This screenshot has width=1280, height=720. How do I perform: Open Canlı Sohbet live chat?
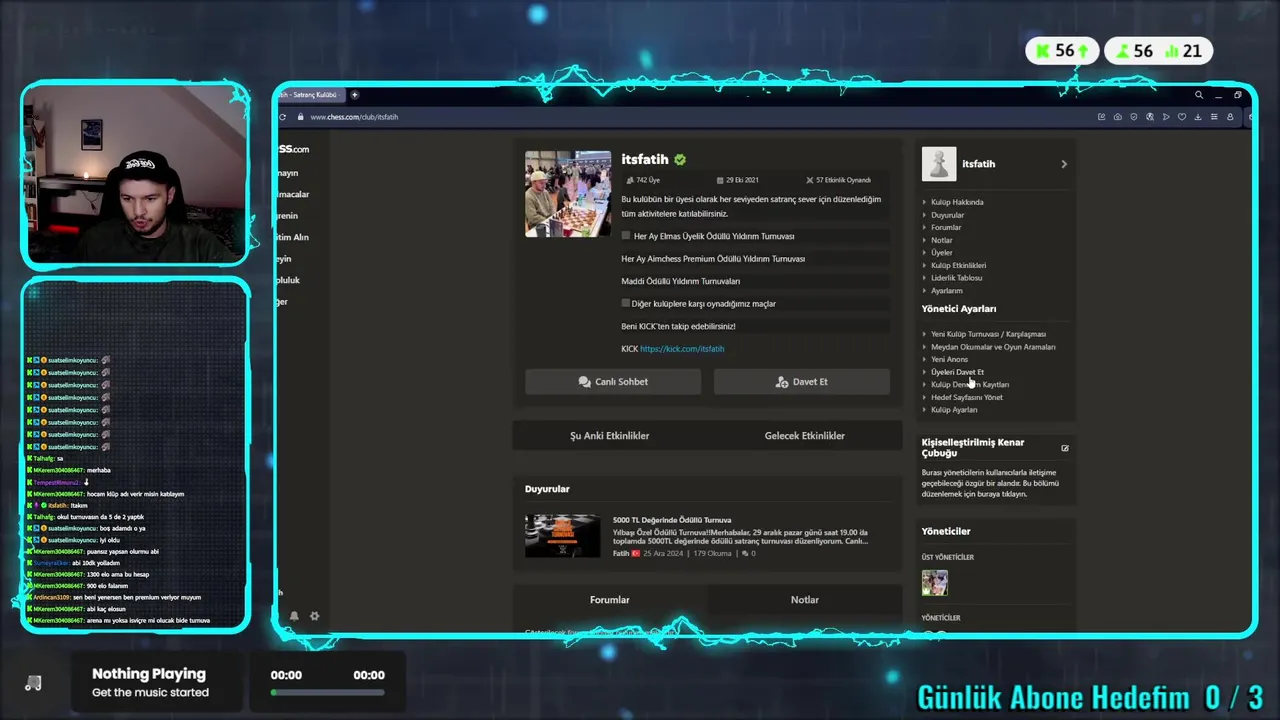pyautogui.click(x=613, y=382)
